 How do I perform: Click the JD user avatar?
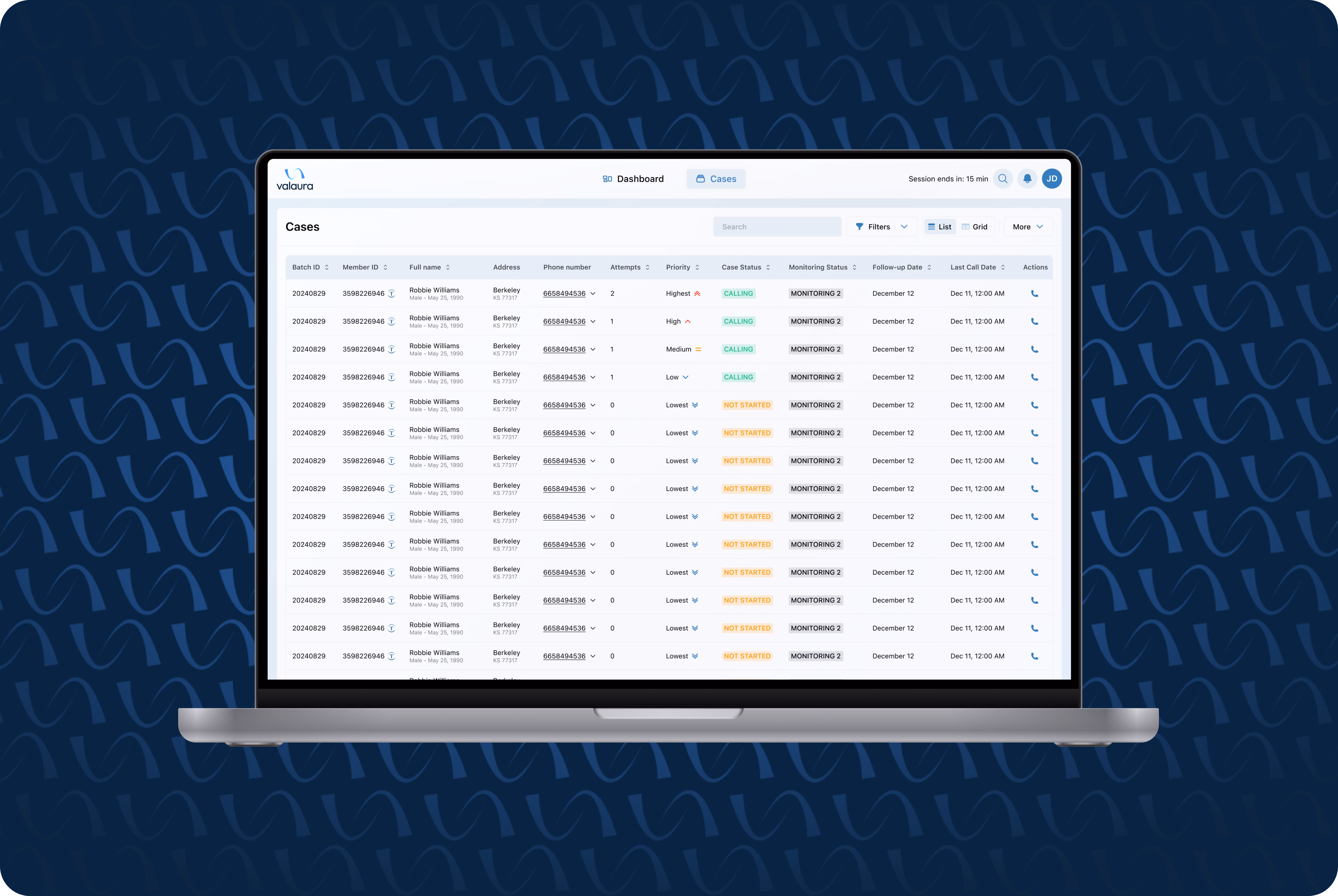[x=1052, y=179]
